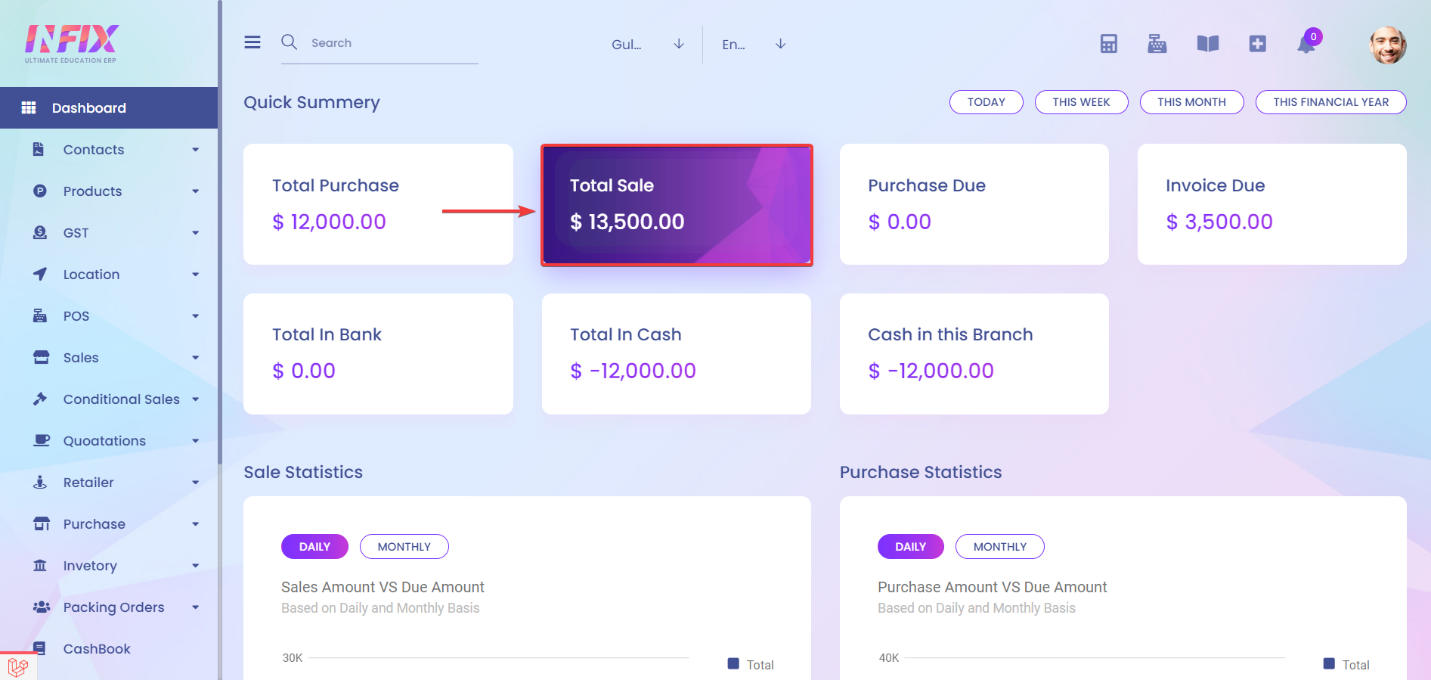Open the notifications bell icon
1431x680 pixels.
1306,44
